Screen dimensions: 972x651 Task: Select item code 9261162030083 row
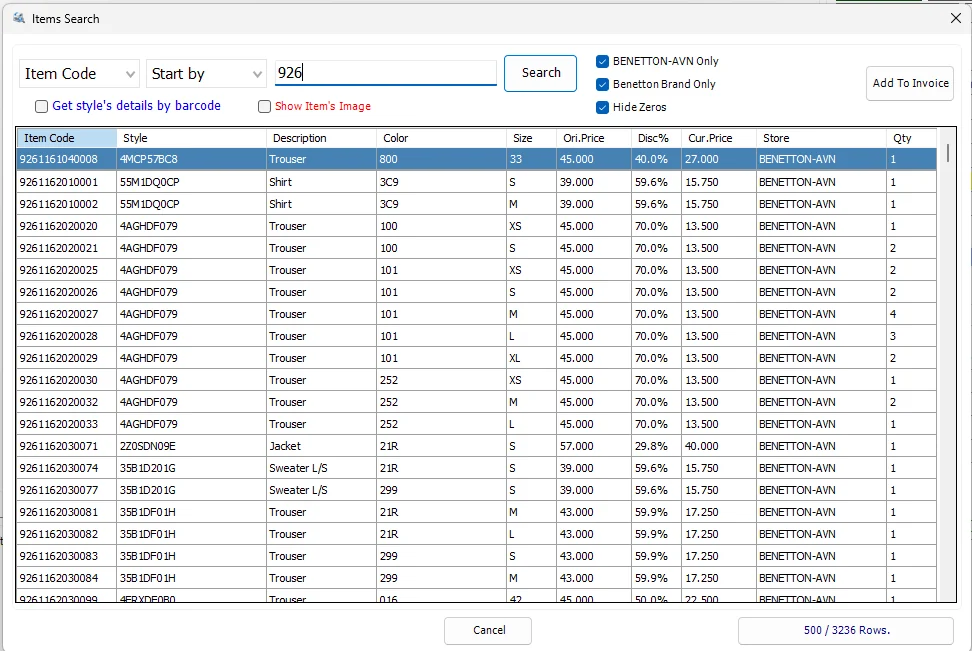coord(476,556)
